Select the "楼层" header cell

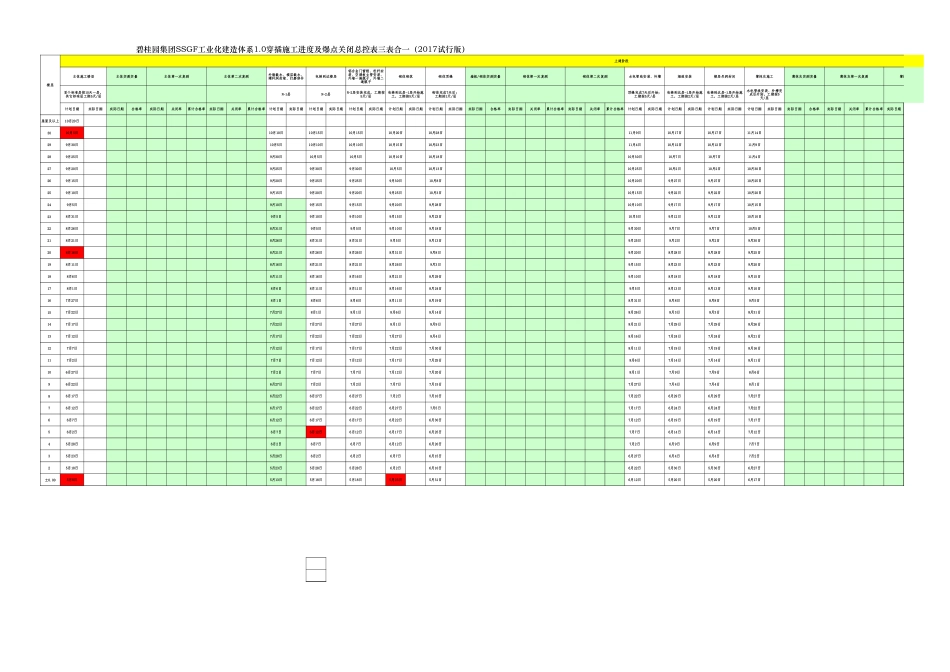click(x=50, y=84)
